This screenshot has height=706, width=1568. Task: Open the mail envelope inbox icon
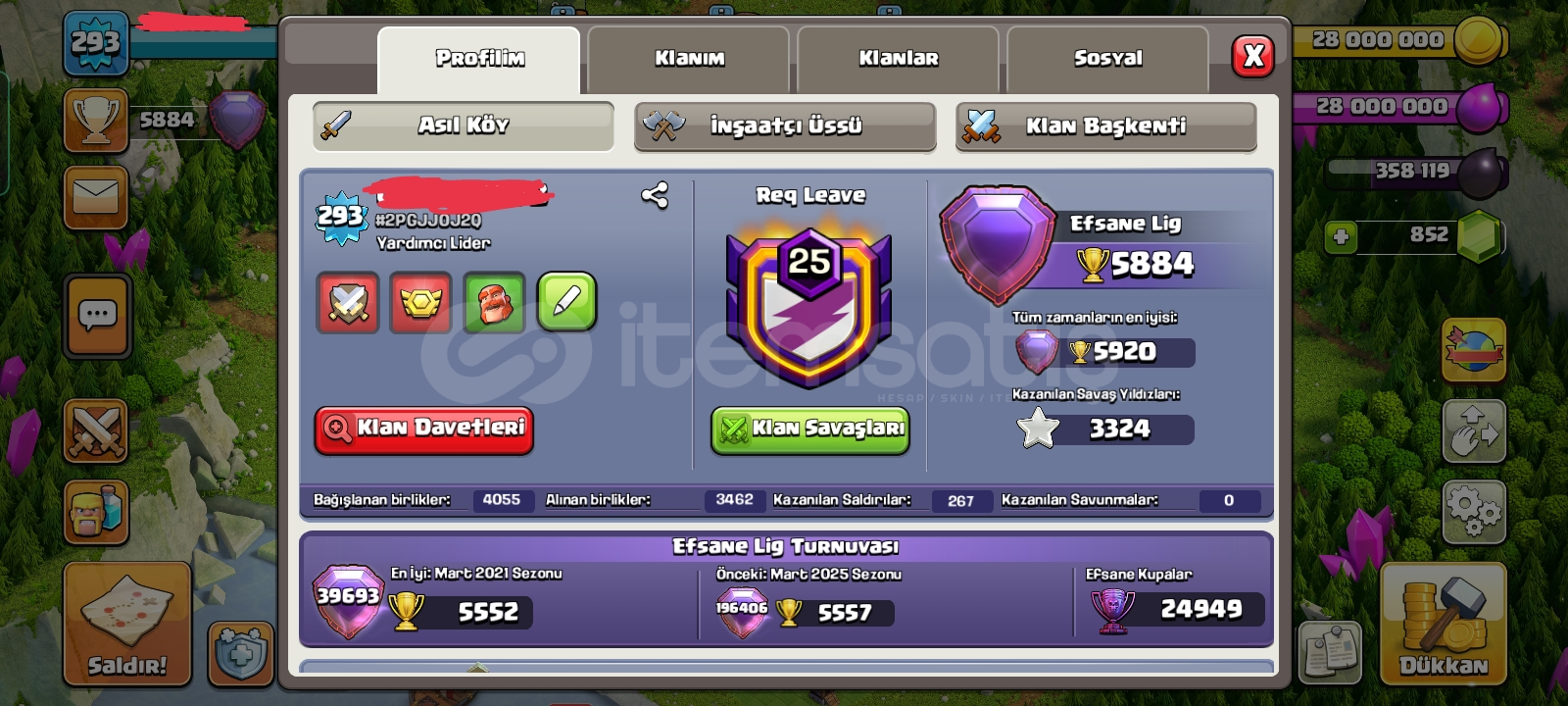[96, 197]
